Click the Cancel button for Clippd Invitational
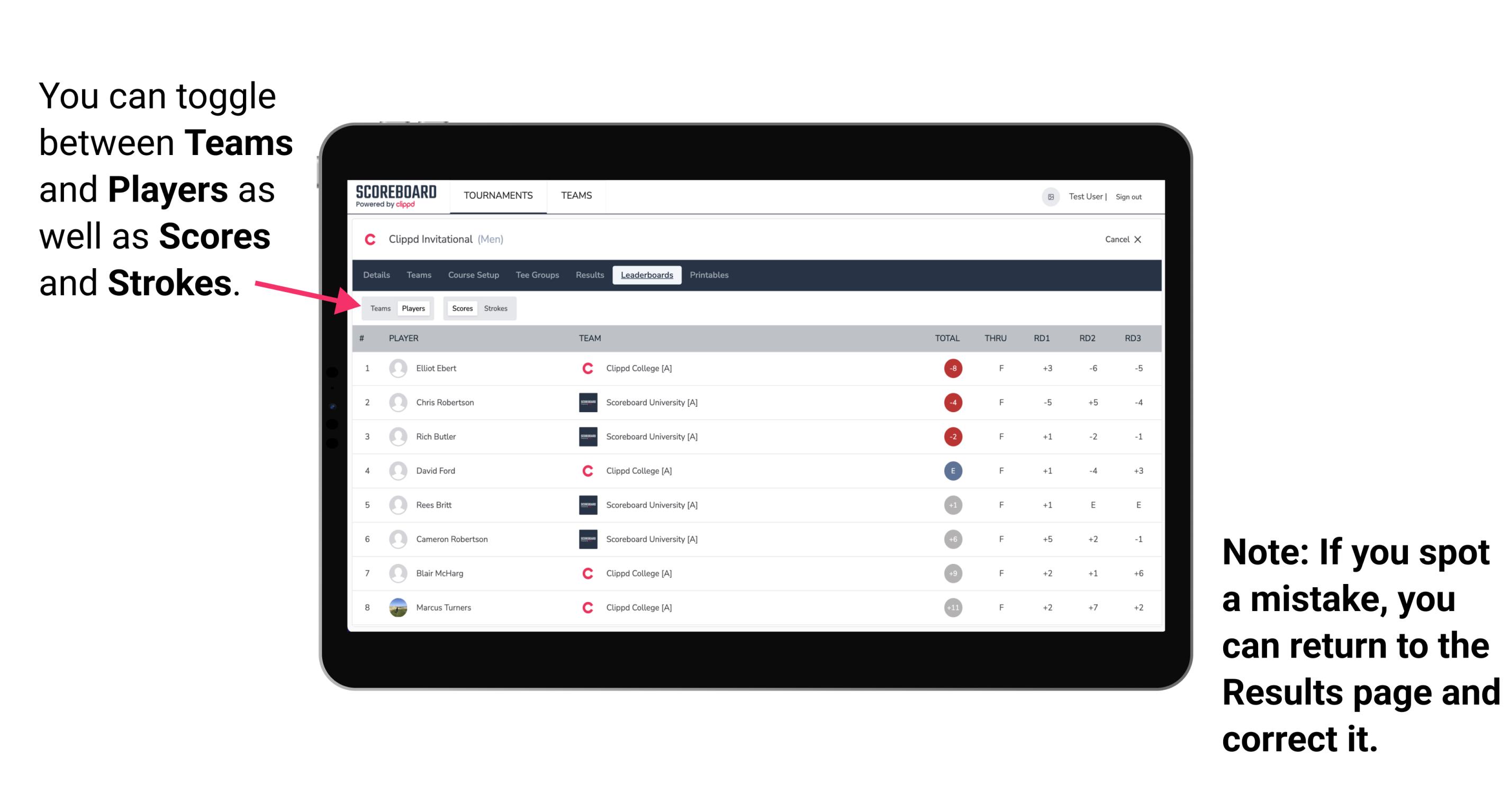Screen dimensions: 1510x812 click(x=1121, y=239)
